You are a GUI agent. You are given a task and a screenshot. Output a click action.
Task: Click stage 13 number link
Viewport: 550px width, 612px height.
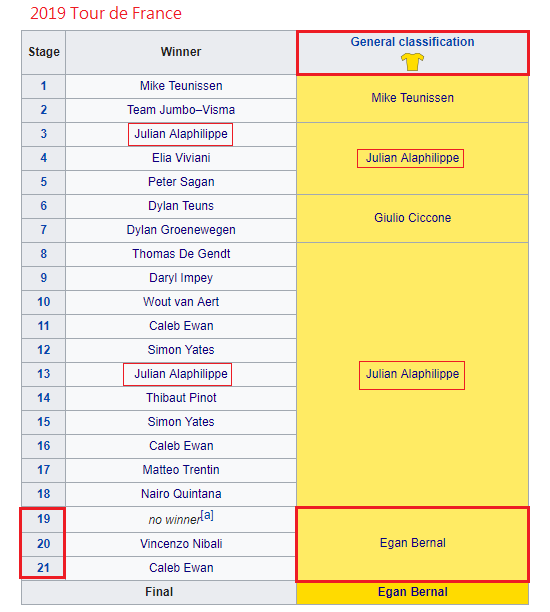pos(44,374)
